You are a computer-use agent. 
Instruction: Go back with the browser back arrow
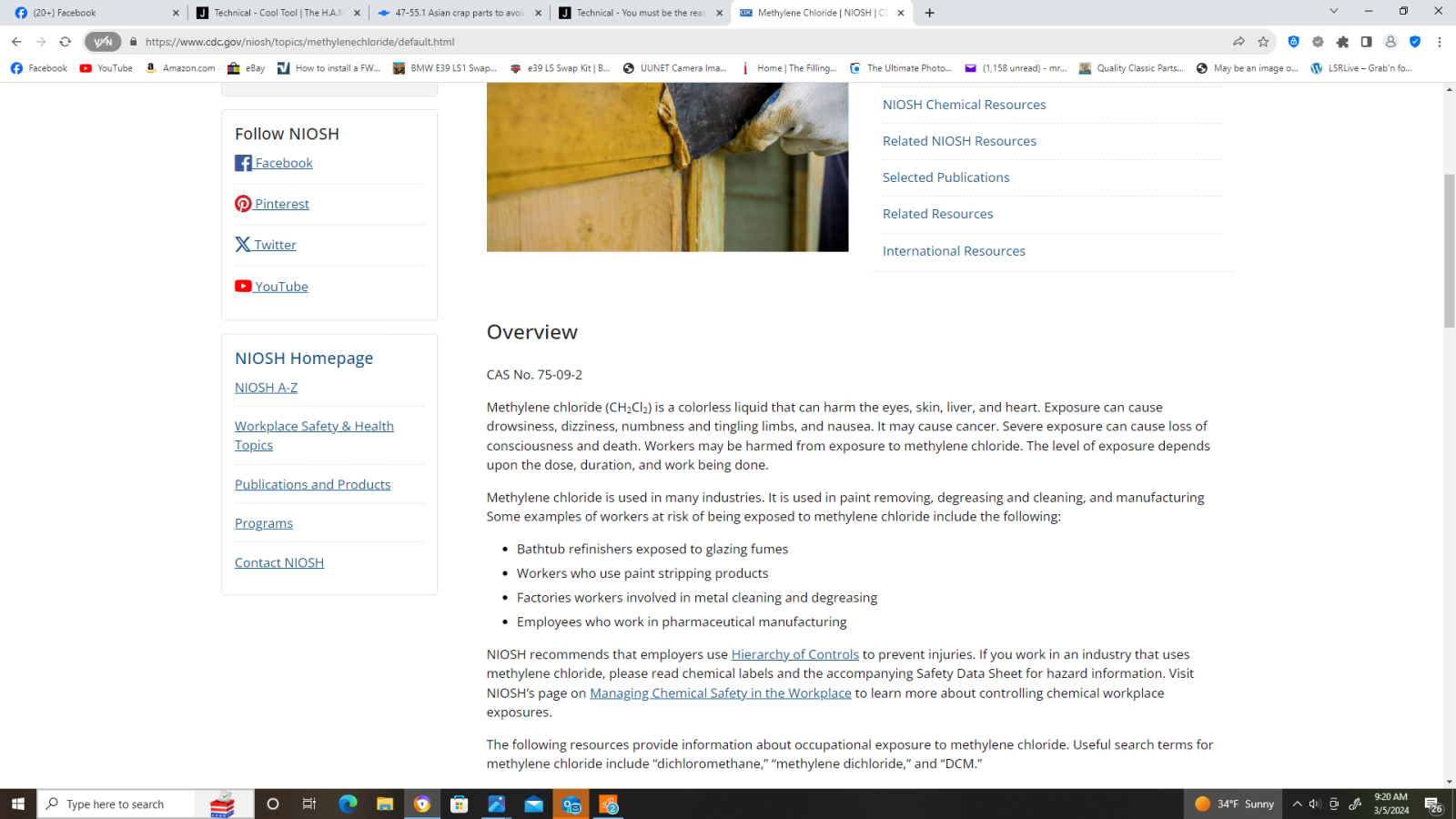(x=16, y=42)
